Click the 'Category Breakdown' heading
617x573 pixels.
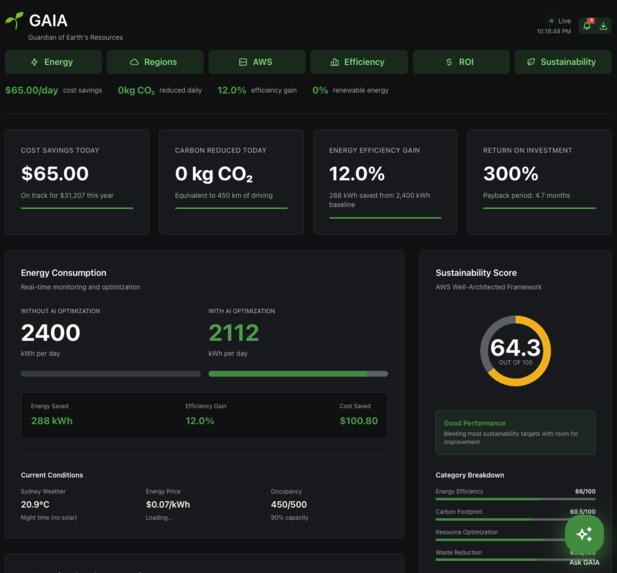click(x=469, y=475)
